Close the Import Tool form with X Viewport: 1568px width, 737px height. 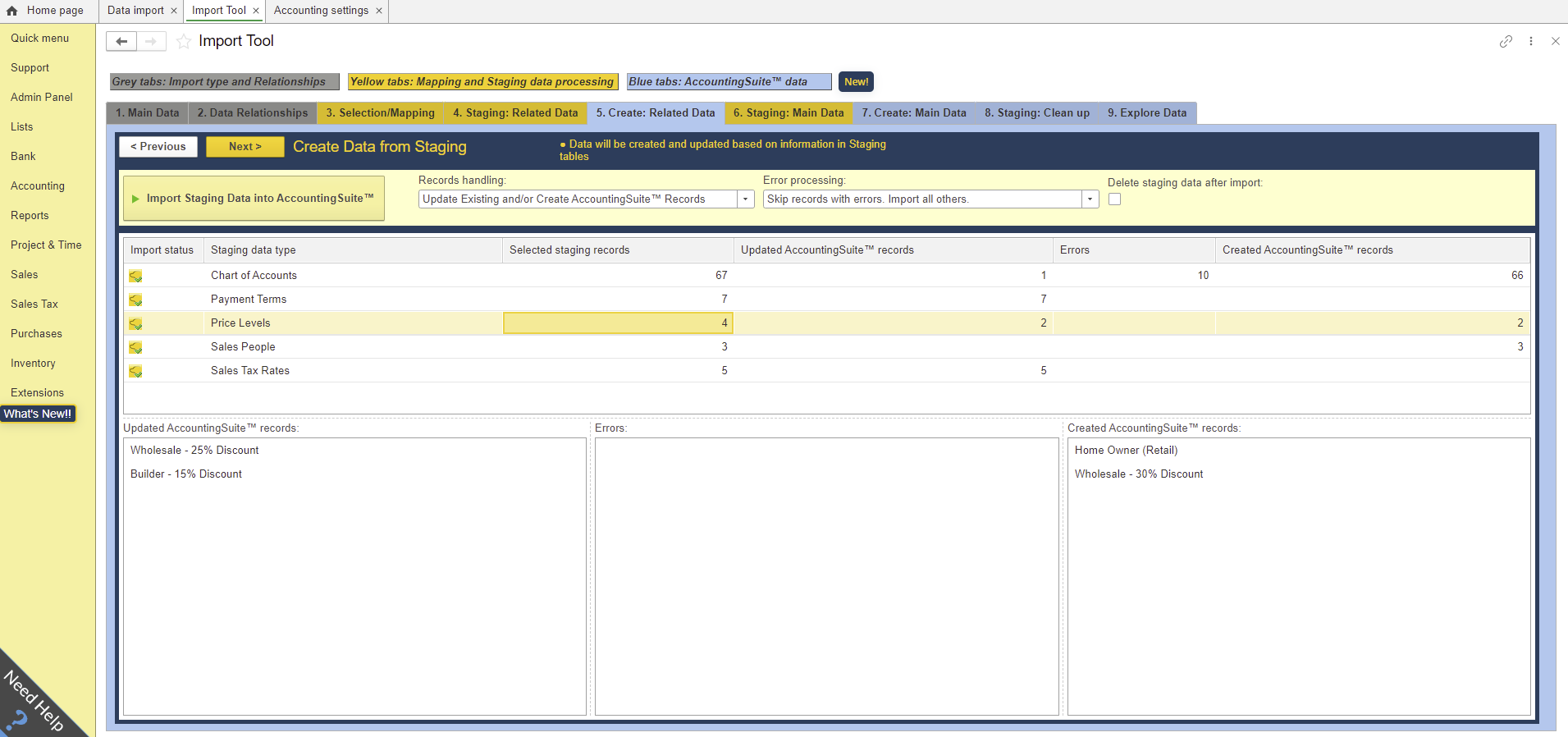point(1555,41)
